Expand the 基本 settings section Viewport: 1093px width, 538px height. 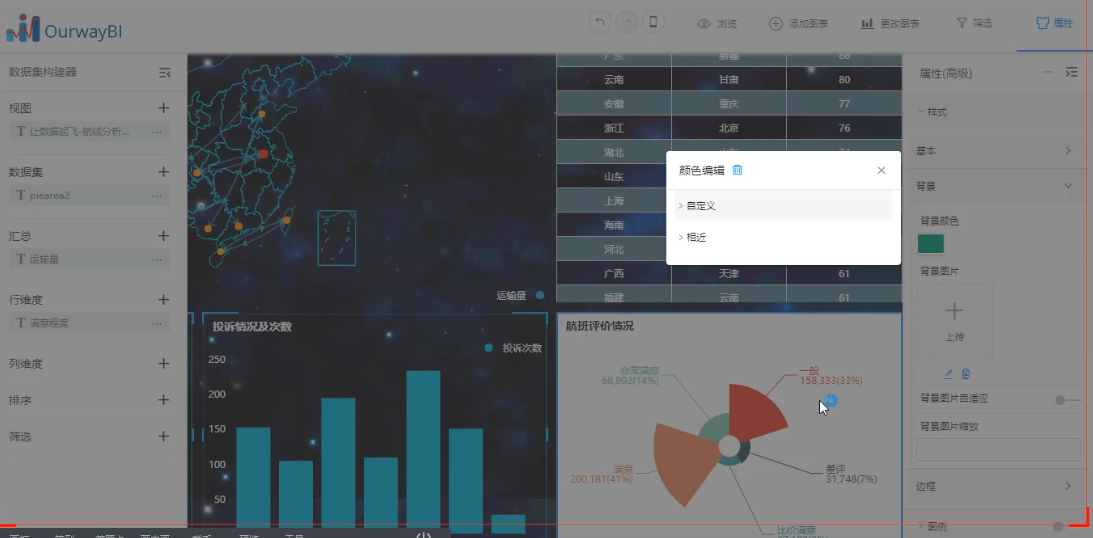pyautogui.click(x=995, y=151)
